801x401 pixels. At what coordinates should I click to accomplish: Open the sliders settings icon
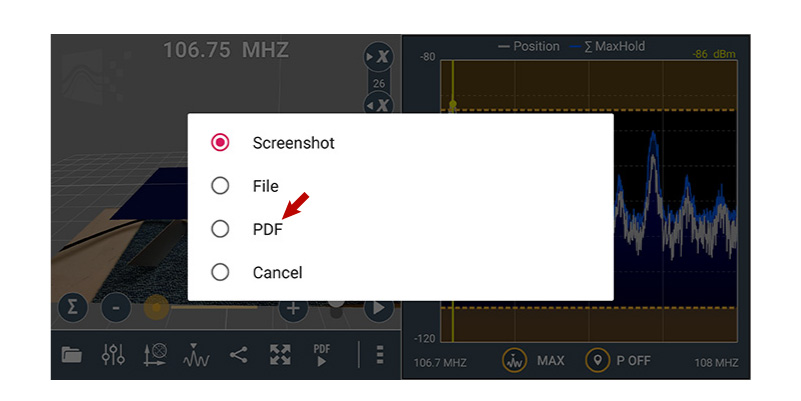point(113,354)
